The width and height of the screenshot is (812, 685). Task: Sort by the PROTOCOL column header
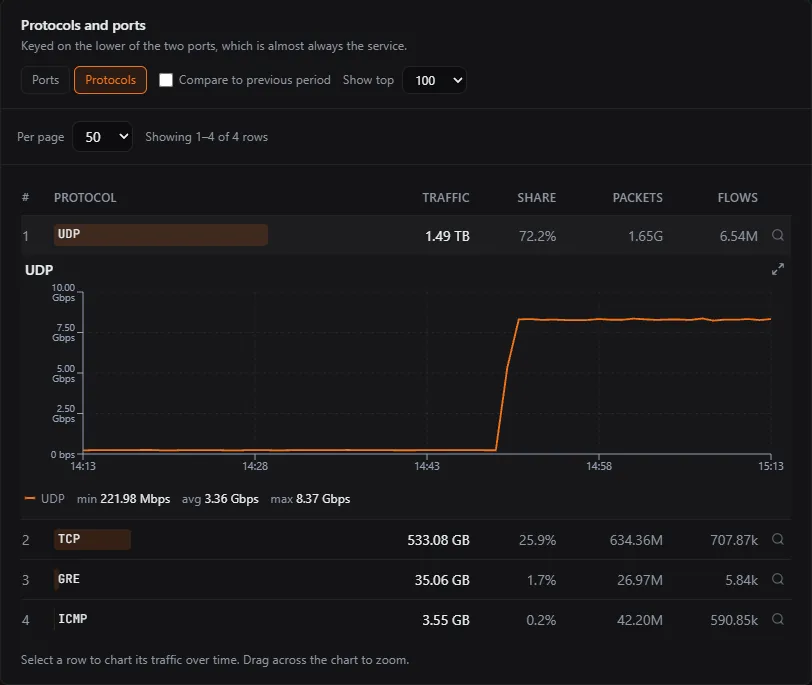coord(85,198)
